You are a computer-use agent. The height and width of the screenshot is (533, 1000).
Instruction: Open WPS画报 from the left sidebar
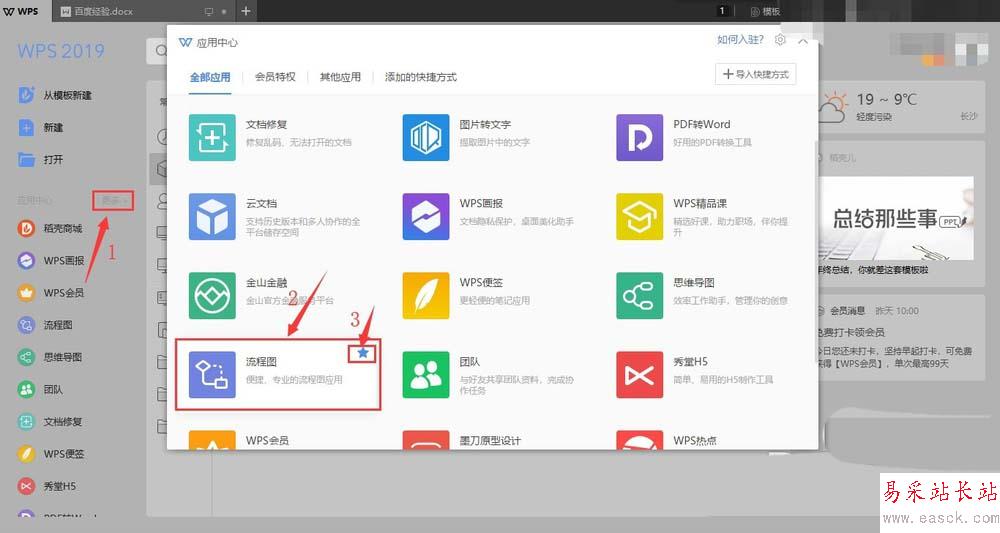51,260
